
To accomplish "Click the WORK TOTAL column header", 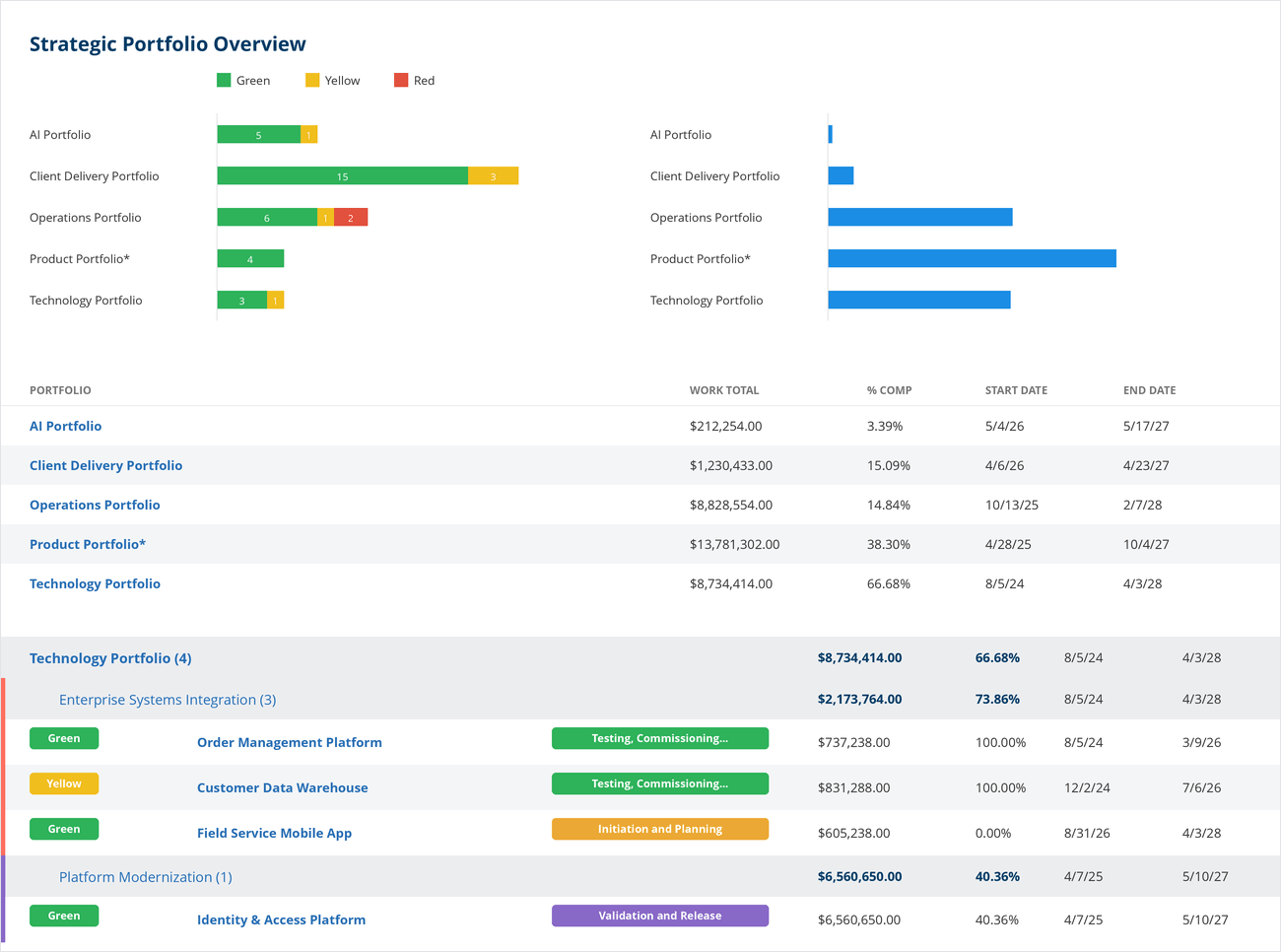I will click(724, 390).
